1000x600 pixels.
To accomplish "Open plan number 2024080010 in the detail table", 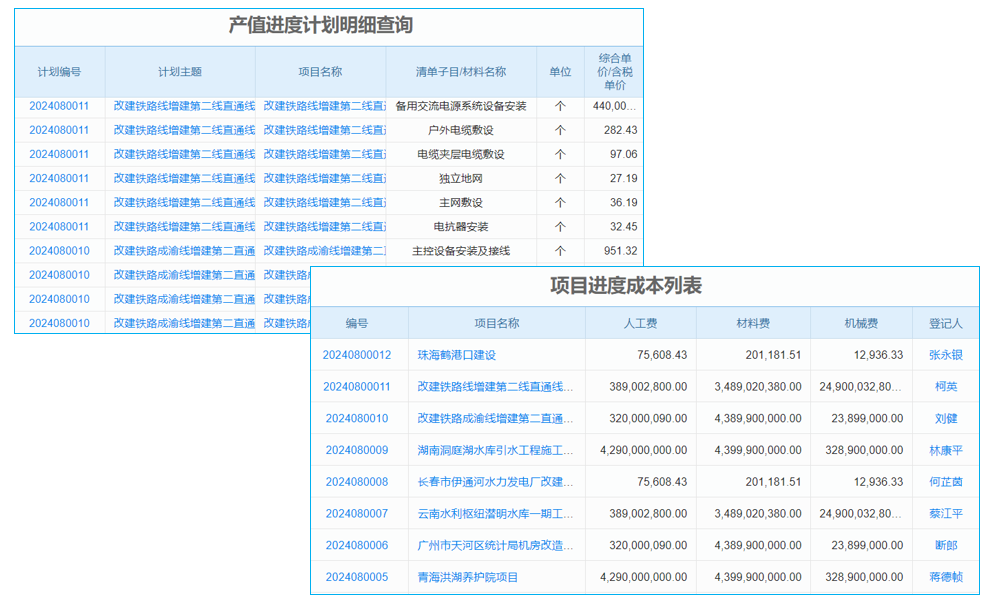I will [x=56, y=250].
